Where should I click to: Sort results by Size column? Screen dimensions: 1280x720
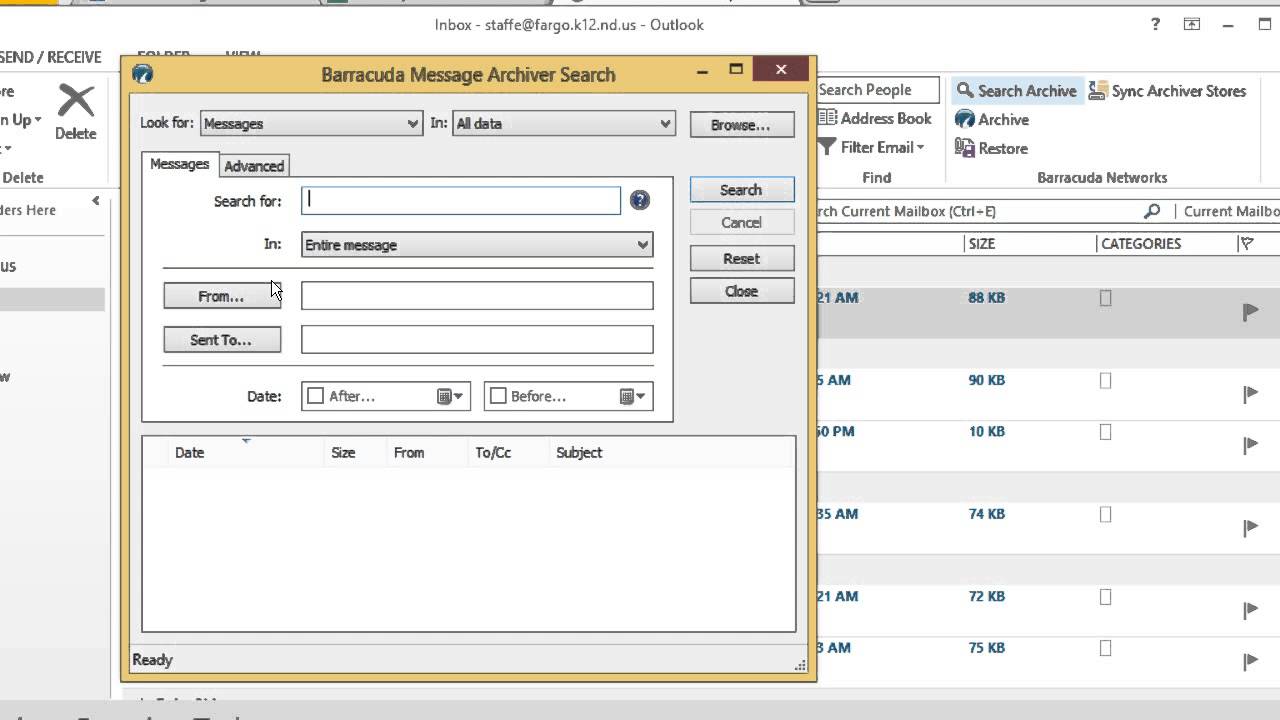click(x=343, y=453)
